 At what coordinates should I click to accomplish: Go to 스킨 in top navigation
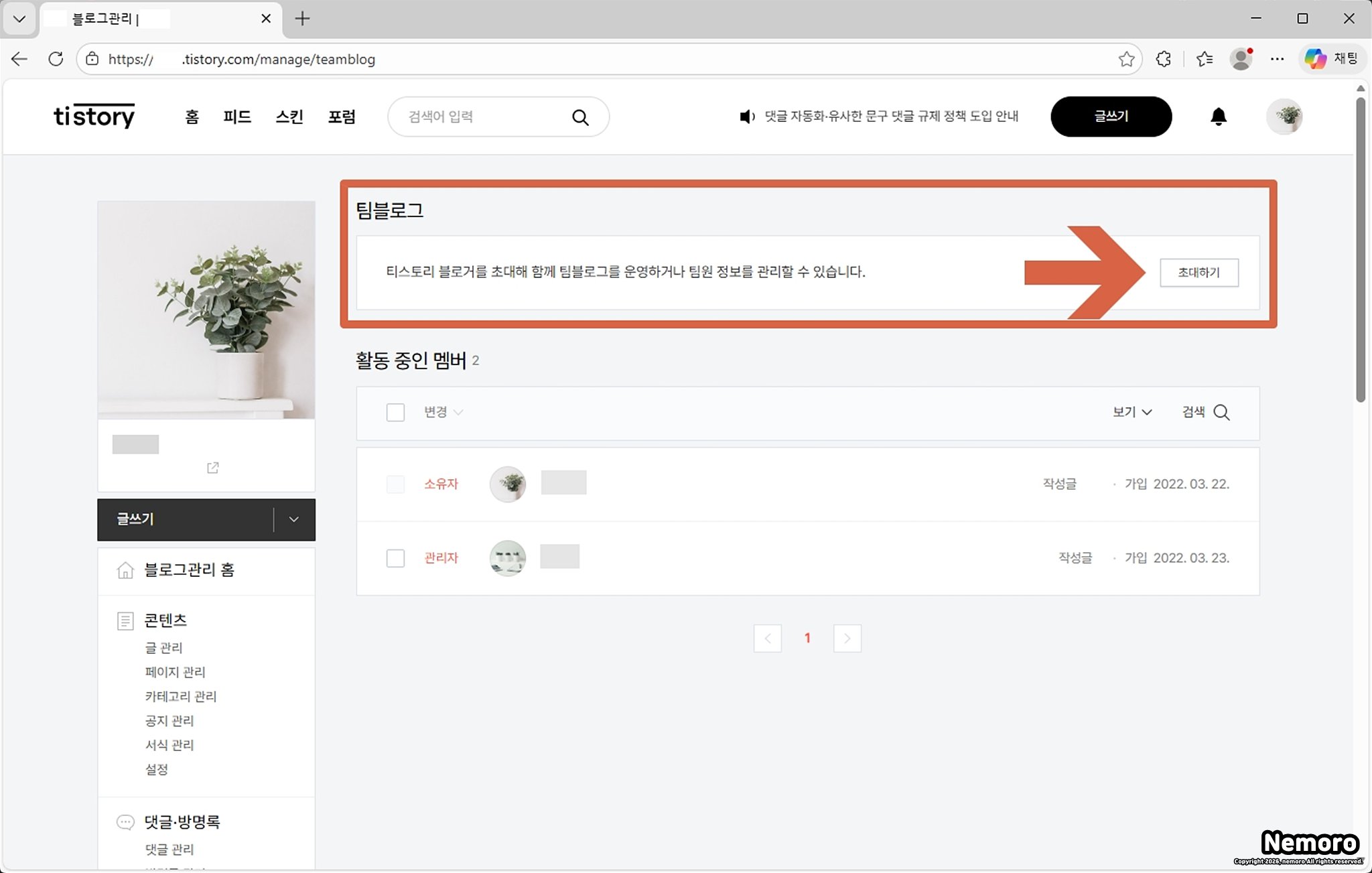289,117
